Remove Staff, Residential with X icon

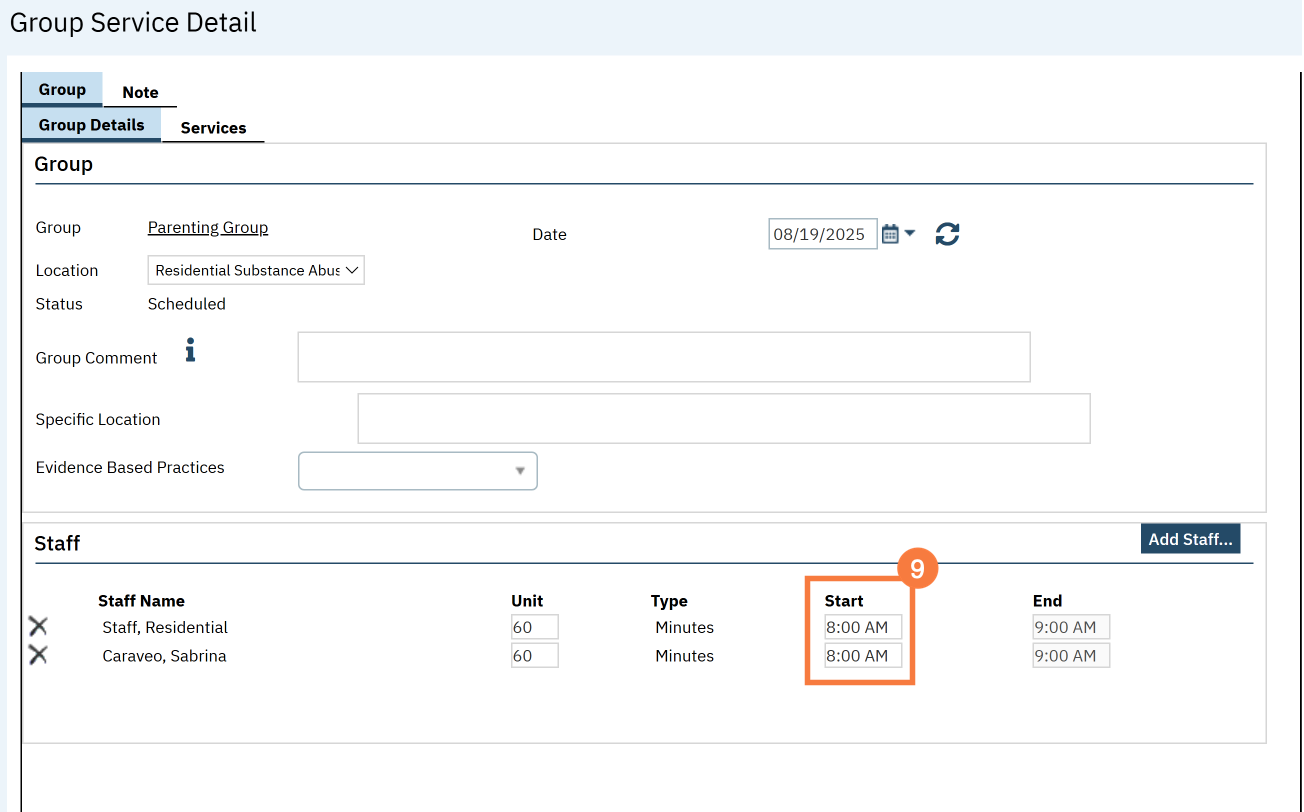pos(38,627)
